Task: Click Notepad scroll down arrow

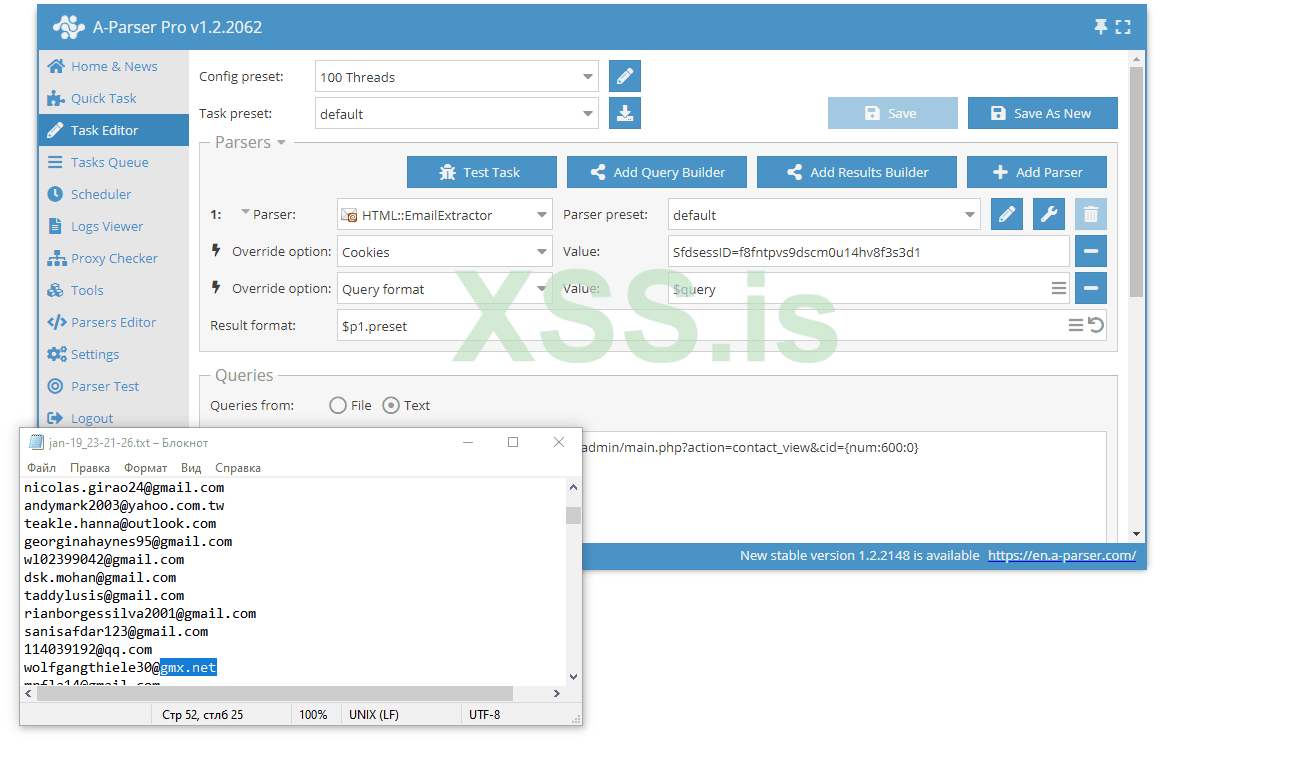Action: pos(573,677)
